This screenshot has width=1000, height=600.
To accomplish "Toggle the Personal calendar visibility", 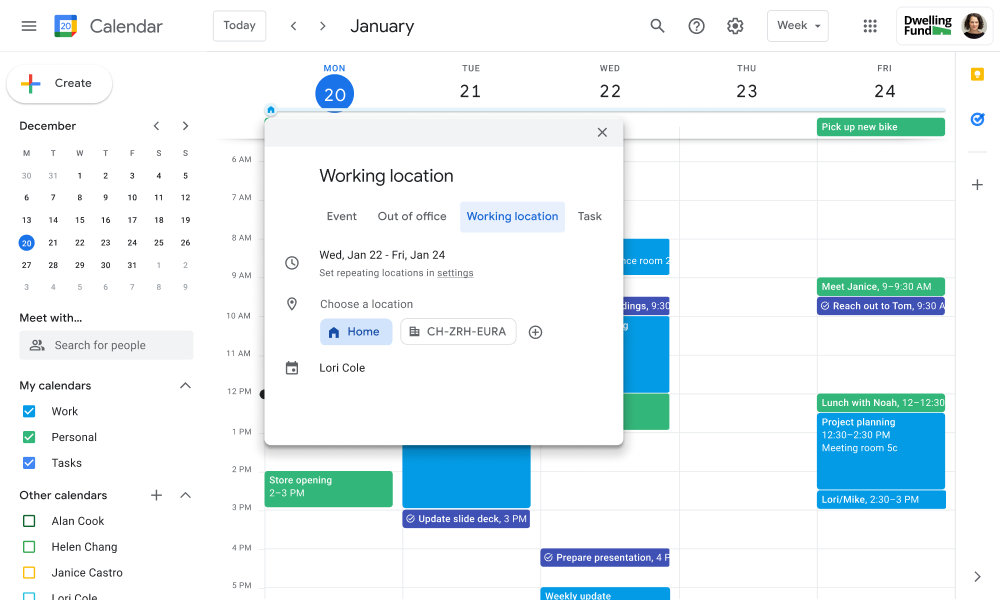I will point(27,437).
